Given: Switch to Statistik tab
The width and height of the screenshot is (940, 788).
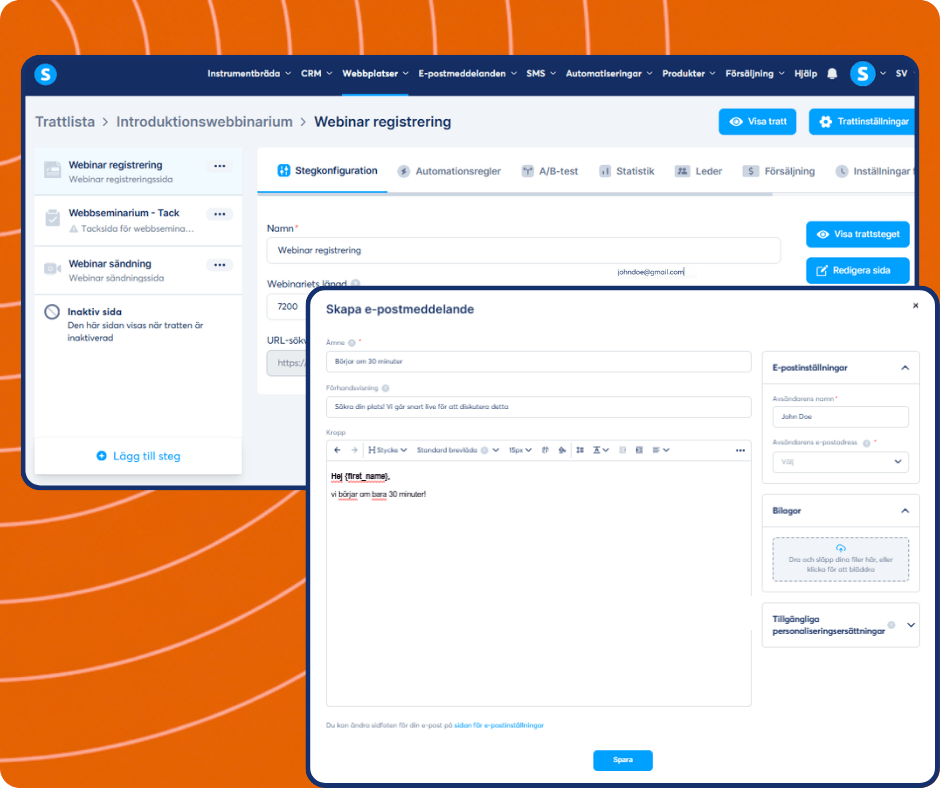Looking at the screenshot, I should (x=626, y=171).
